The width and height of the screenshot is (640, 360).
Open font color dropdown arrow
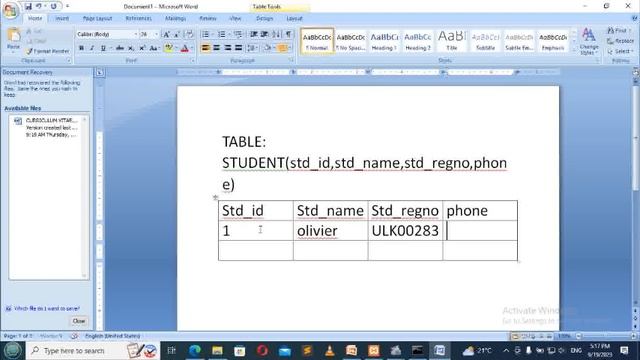coord(192,48)
